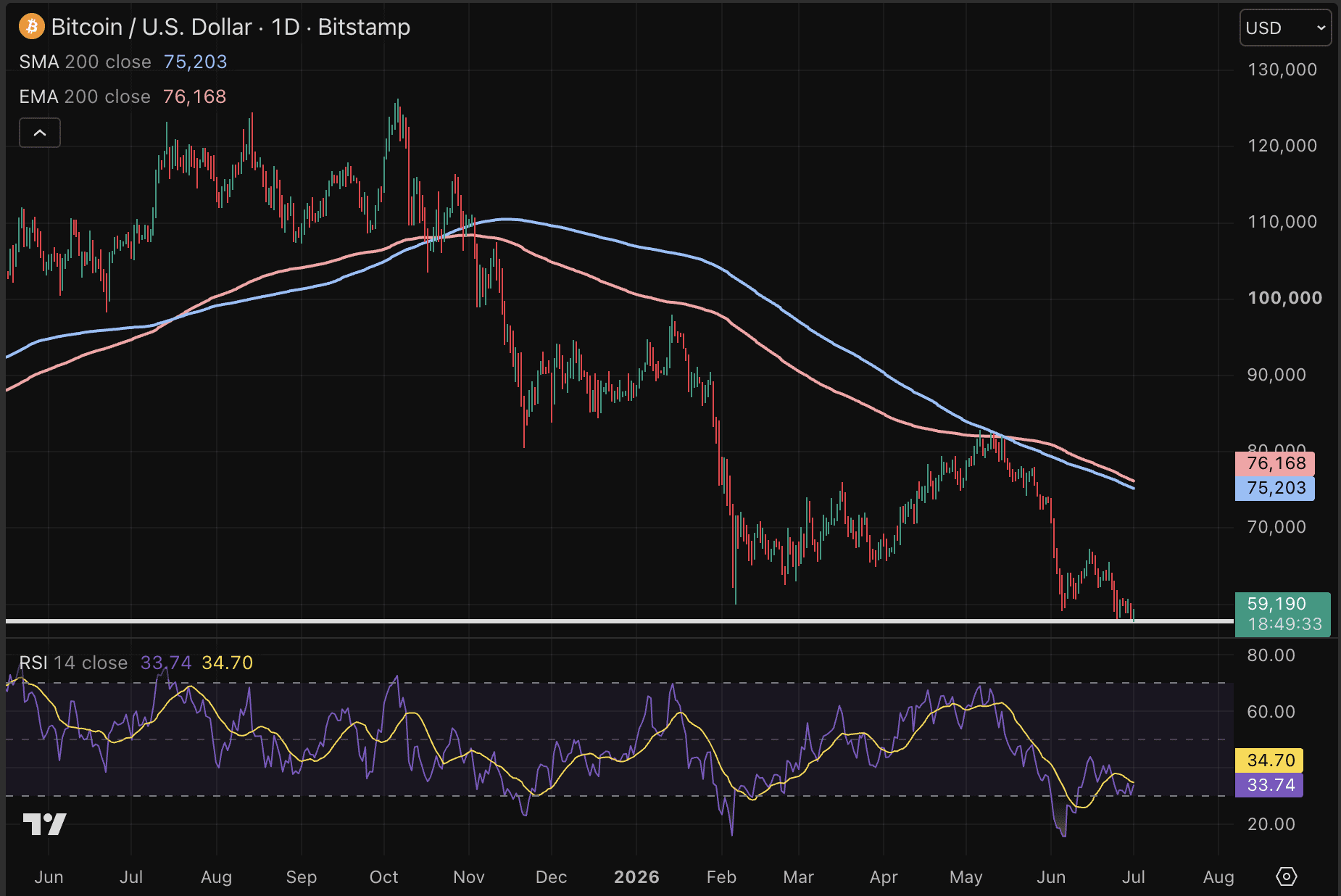Click the TradingView logo
The image size is (1341, 896).
click(44, 824)
